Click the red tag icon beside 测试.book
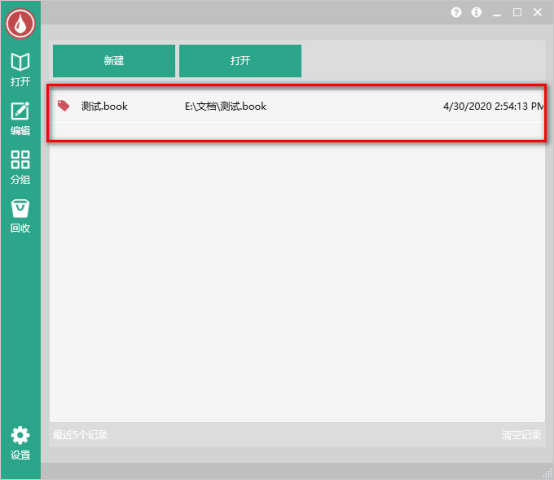This screenshot has height=480, width=554. point(64,106)
